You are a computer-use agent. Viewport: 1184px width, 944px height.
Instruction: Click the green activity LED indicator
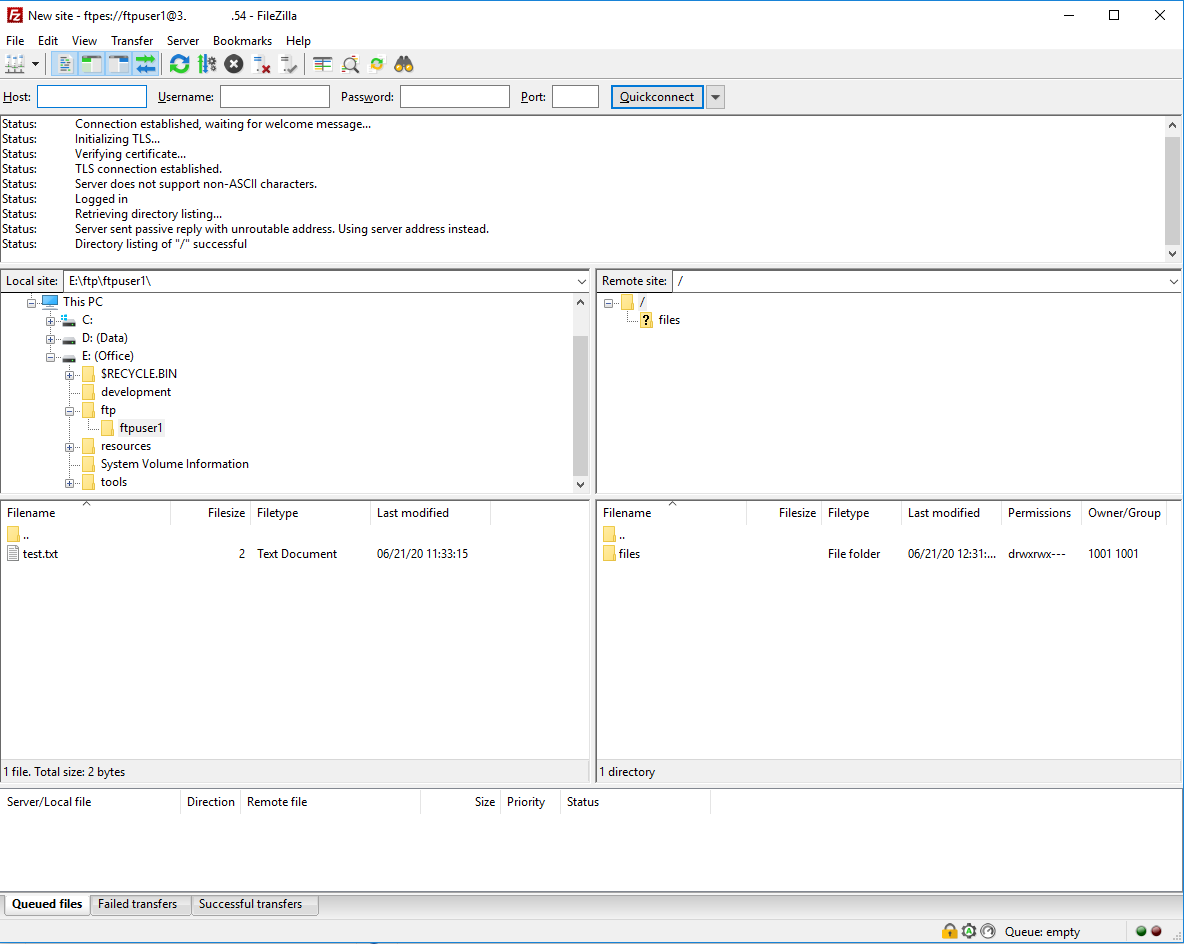(x=1142, y=931)
